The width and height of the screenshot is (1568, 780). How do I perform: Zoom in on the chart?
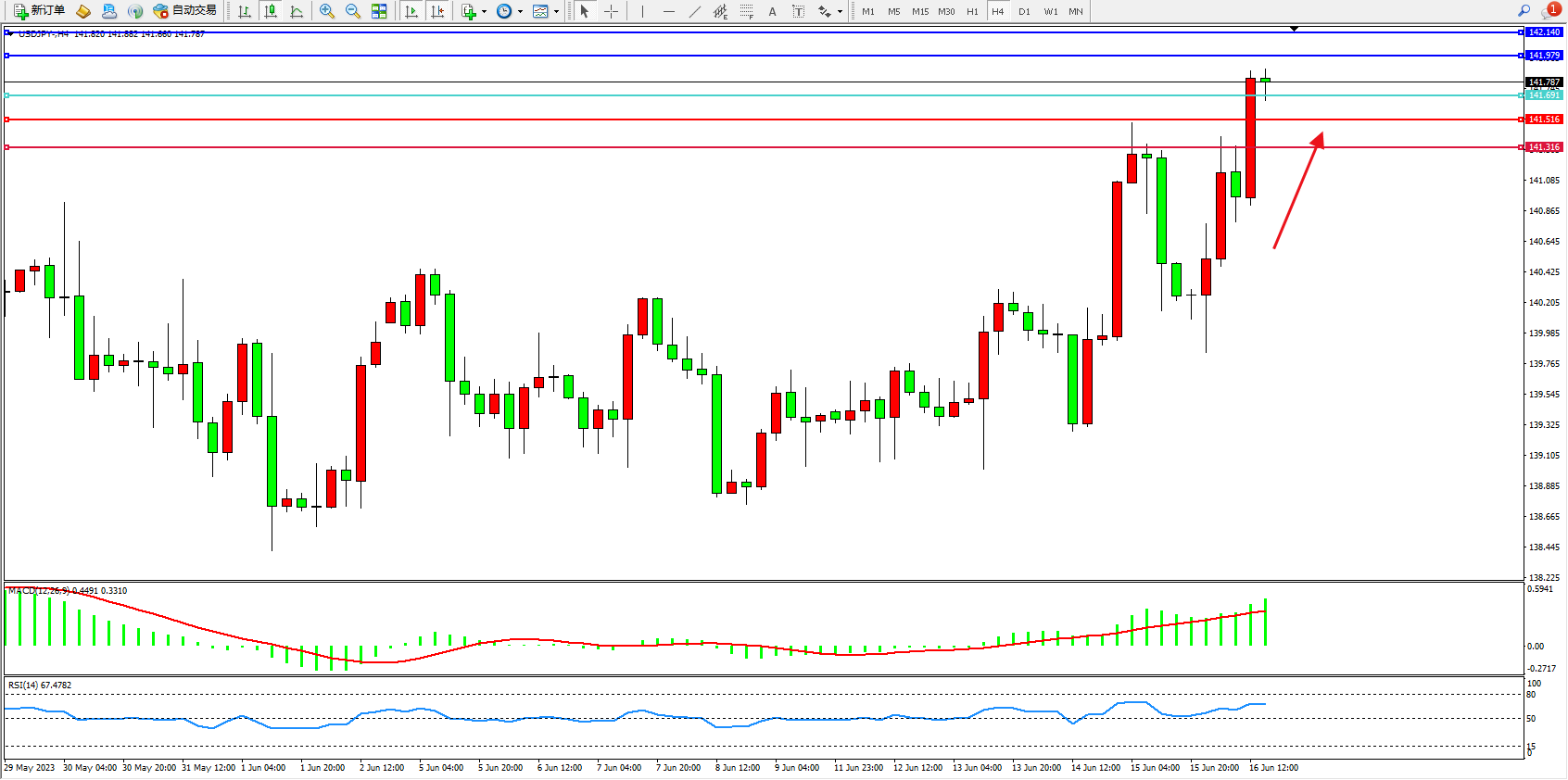pos(327,11)
